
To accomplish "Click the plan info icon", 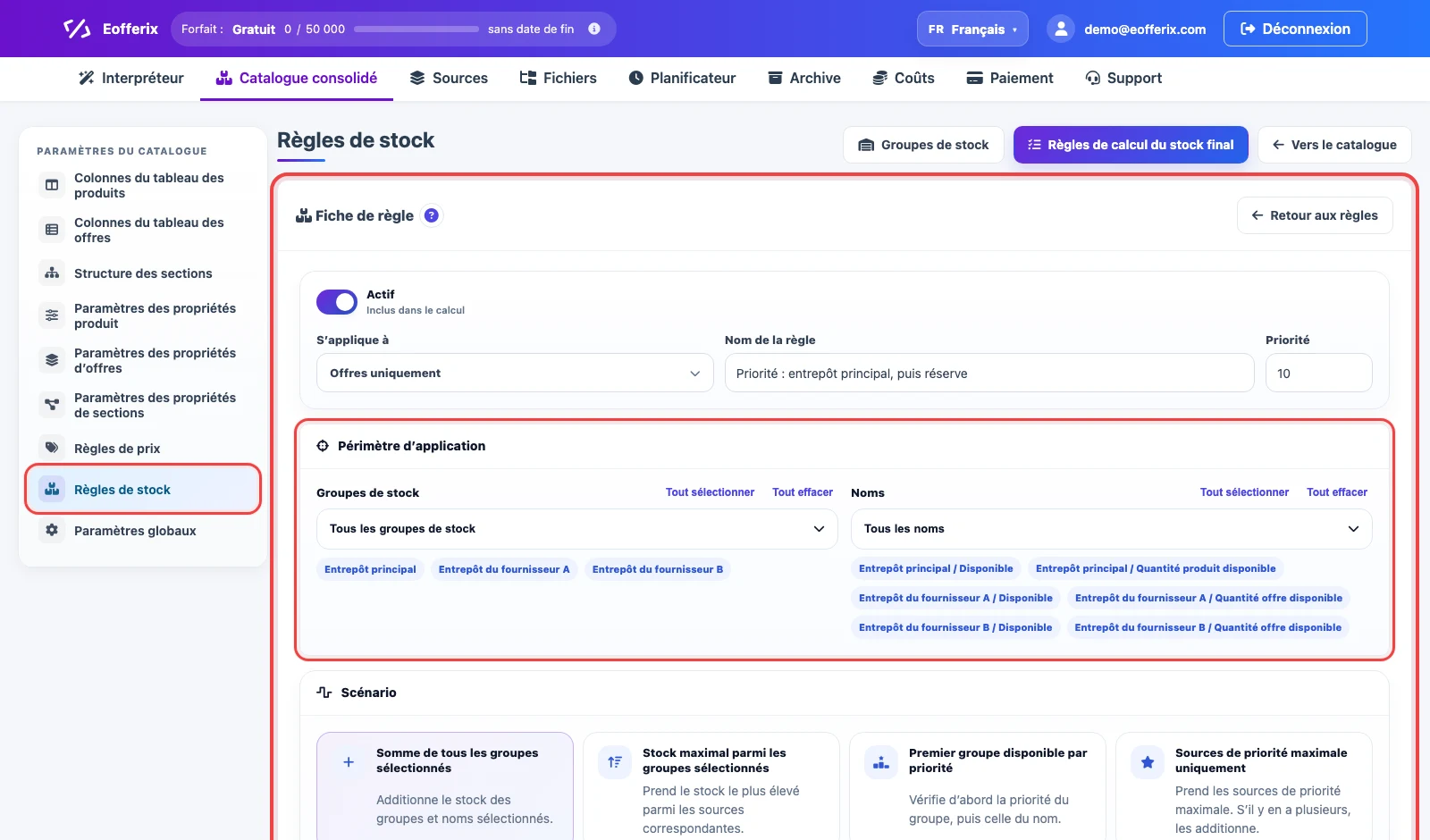I will click(594, 29).
